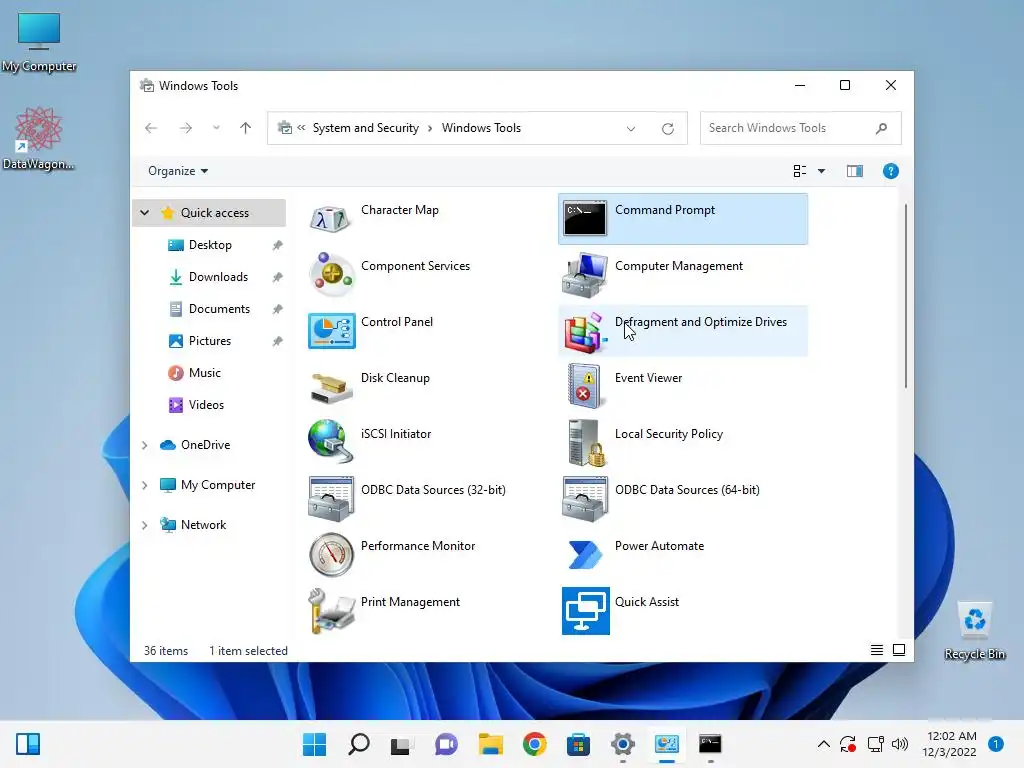Open the Organize dropdown menu

coord(178,171)
